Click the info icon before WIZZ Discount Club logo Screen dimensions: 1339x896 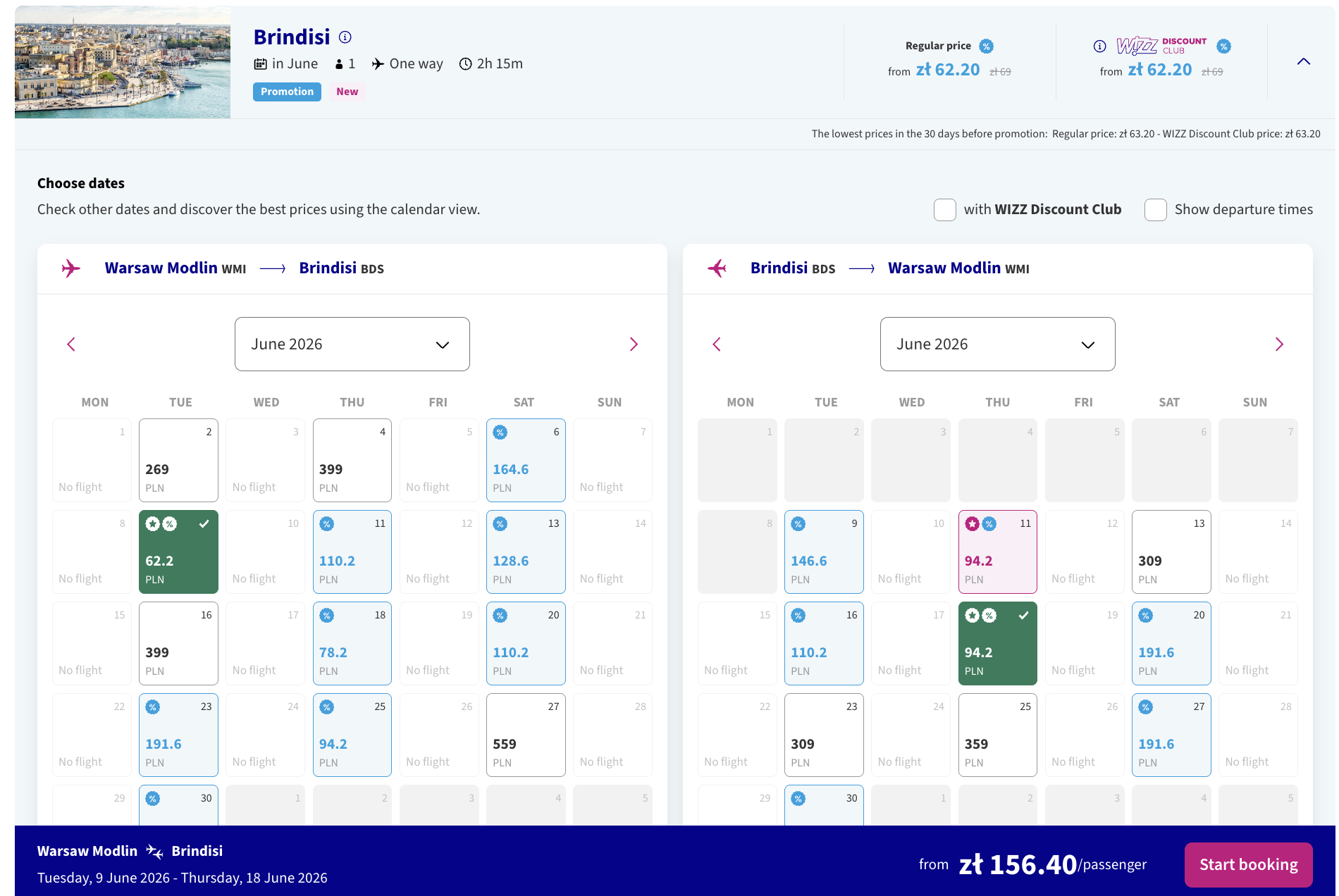pyautogui.click(x=1099, y=46)
